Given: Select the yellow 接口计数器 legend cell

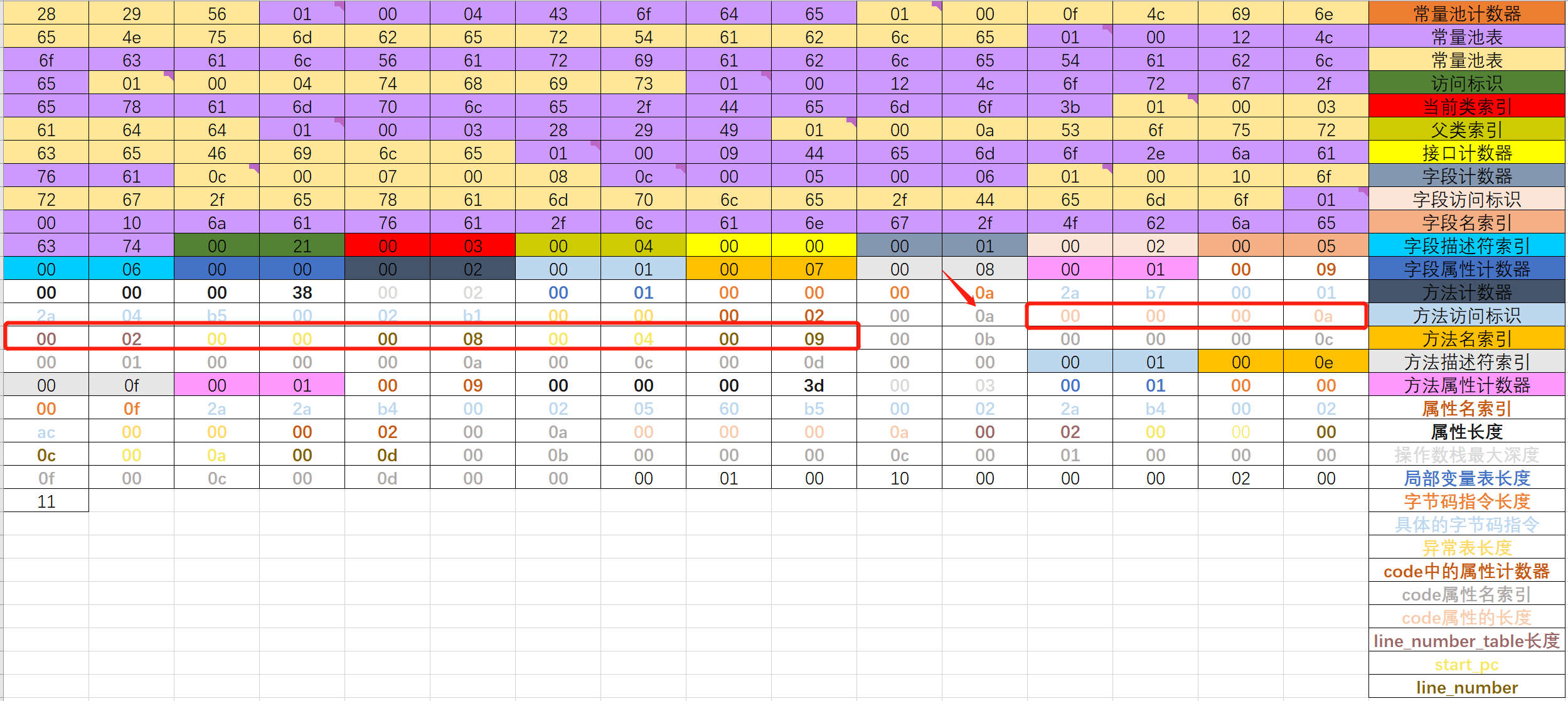Looking at the screenshot, I should click(1466, 153).
